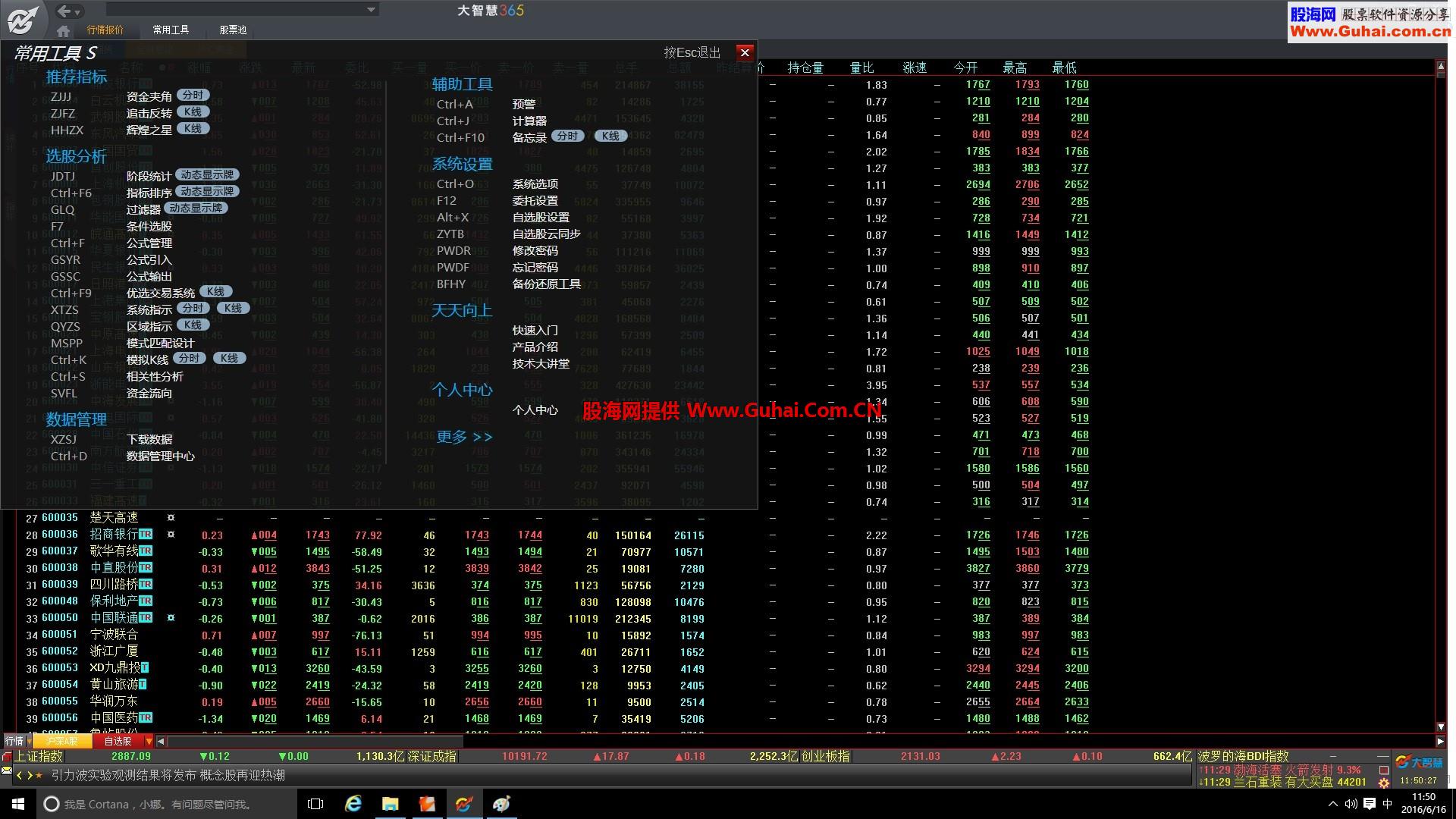Click vertical scrollbar down arrow
Viewport: 1456px width, 819px height.
pos(1441,727)
